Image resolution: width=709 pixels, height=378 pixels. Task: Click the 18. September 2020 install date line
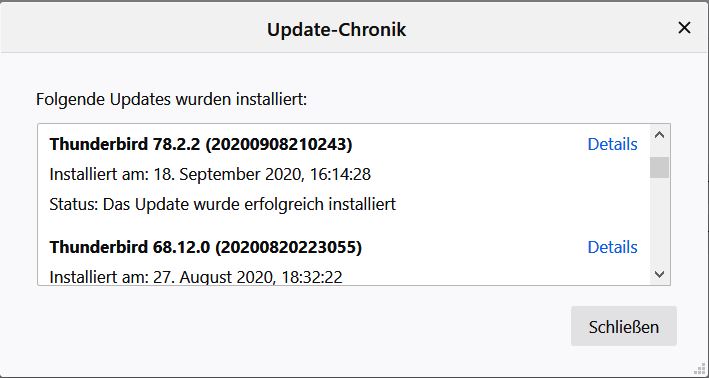click(x=210, y=175)
